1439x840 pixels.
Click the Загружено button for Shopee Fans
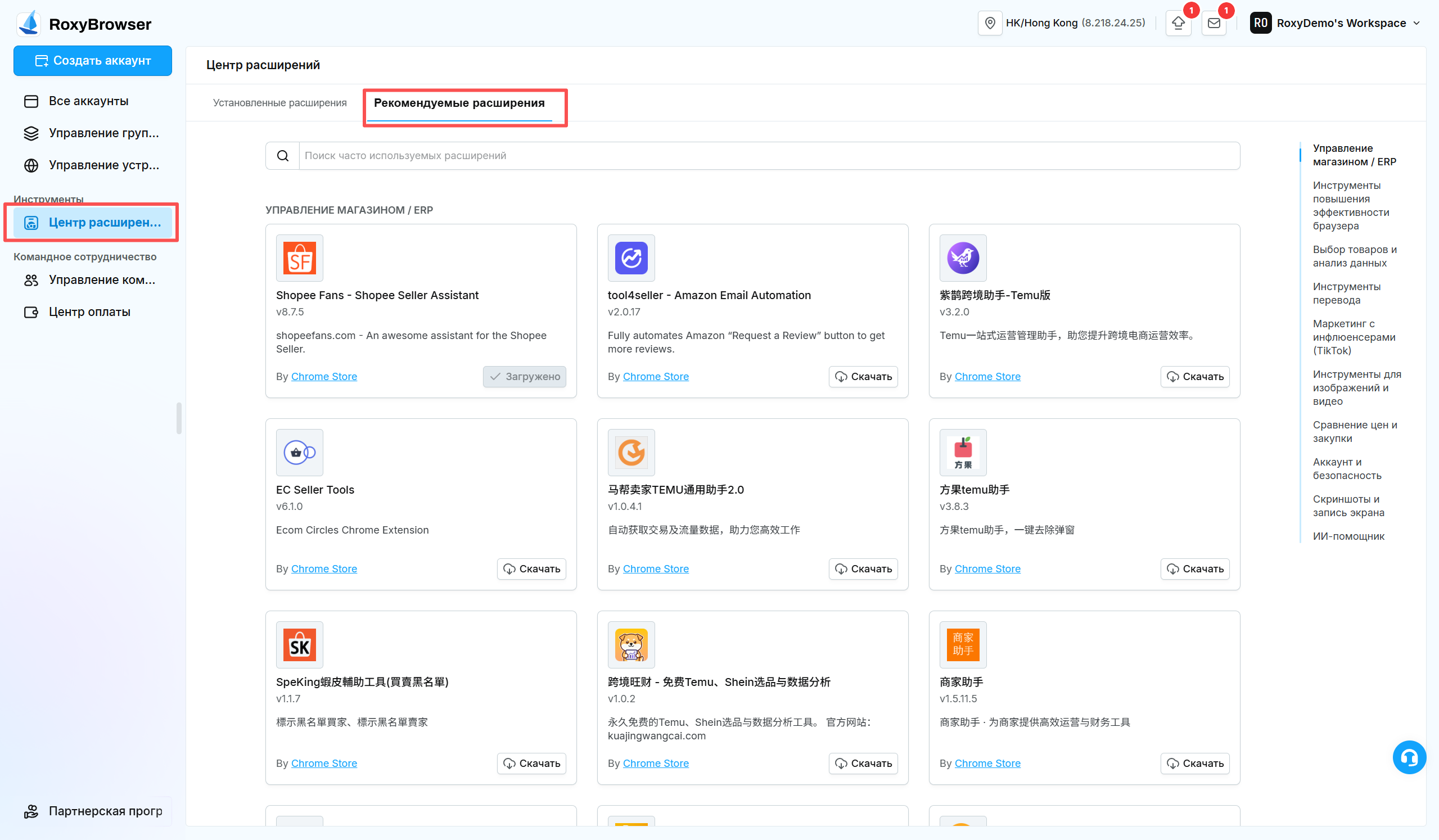click(524, 376)
